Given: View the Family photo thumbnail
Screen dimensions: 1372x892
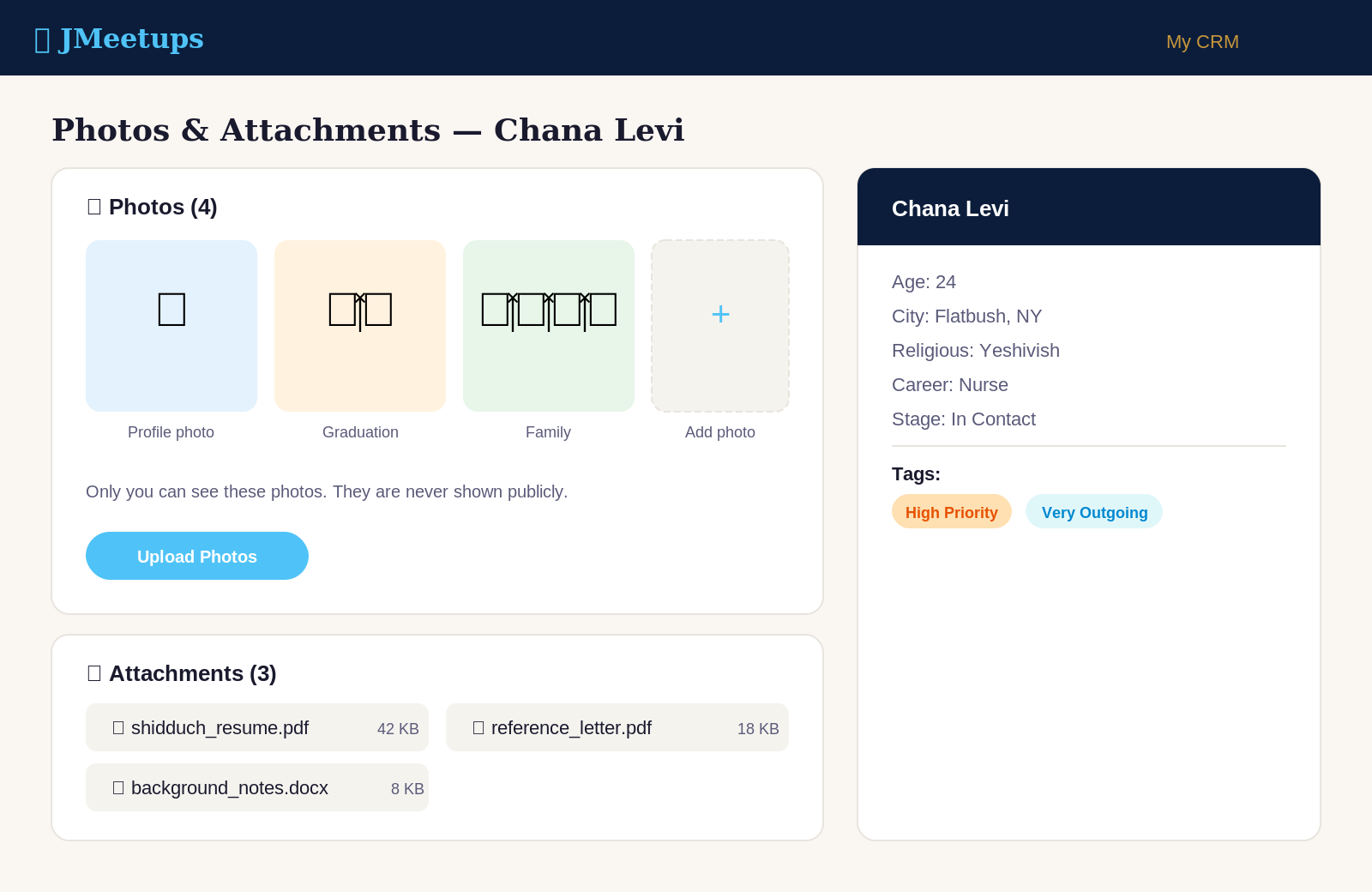Looking at the screenshot, I should pyautogui.click(x=548, y=325).
